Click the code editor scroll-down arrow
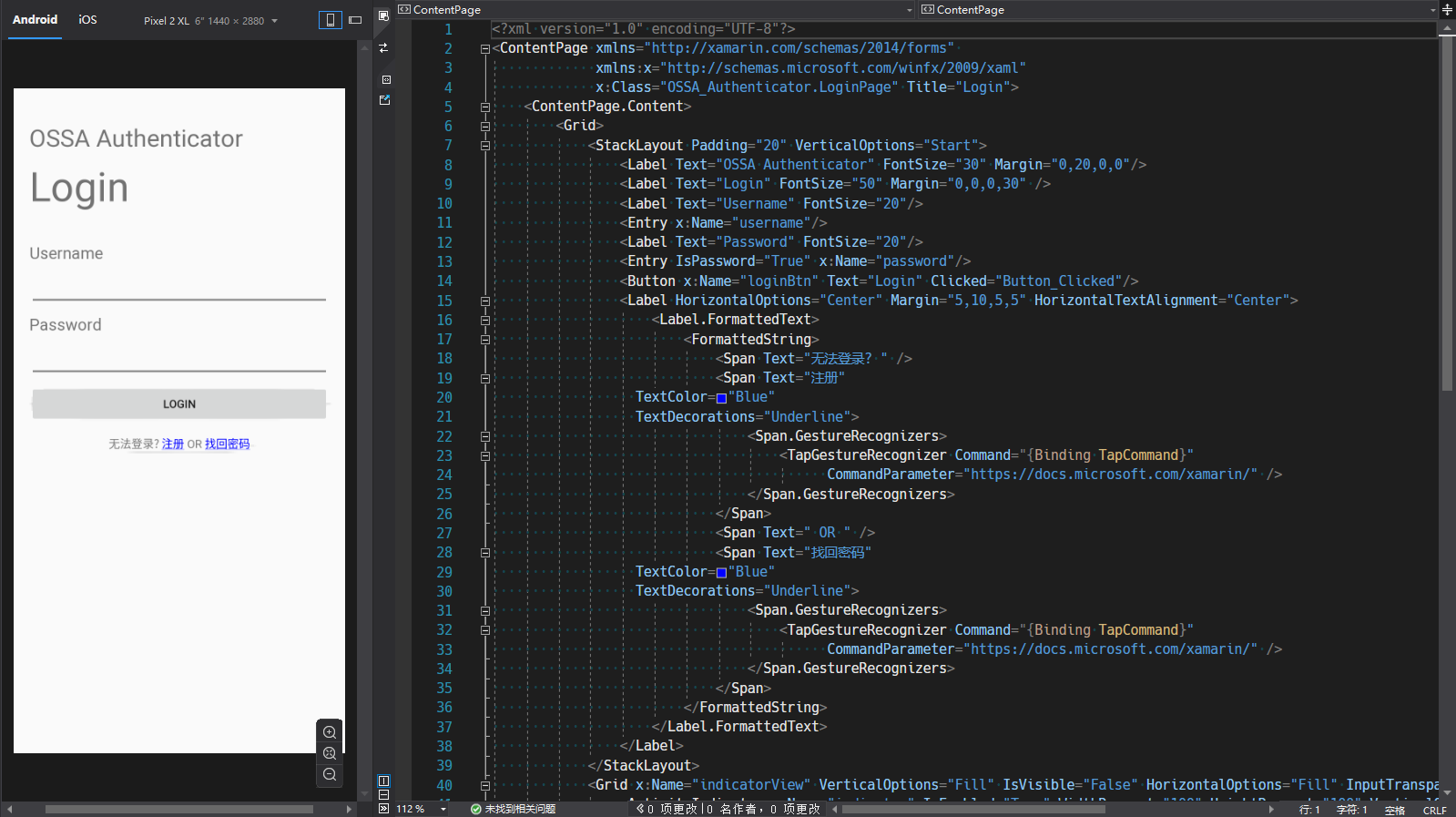The width and height of the screenshot is (1456, 817). pyautogui.click(x=1447, y=792)
